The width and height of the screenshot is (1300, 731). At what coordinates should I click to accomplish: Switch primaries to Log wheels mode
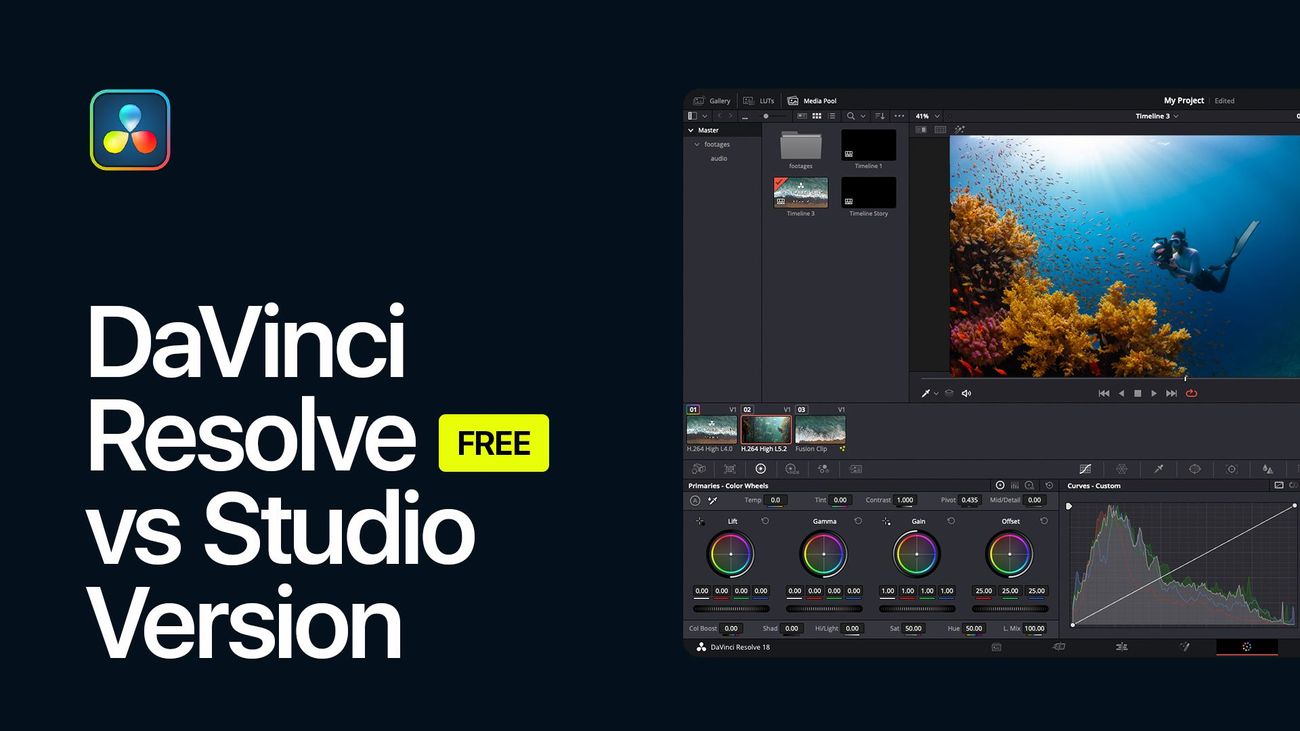coord(1030,486)
